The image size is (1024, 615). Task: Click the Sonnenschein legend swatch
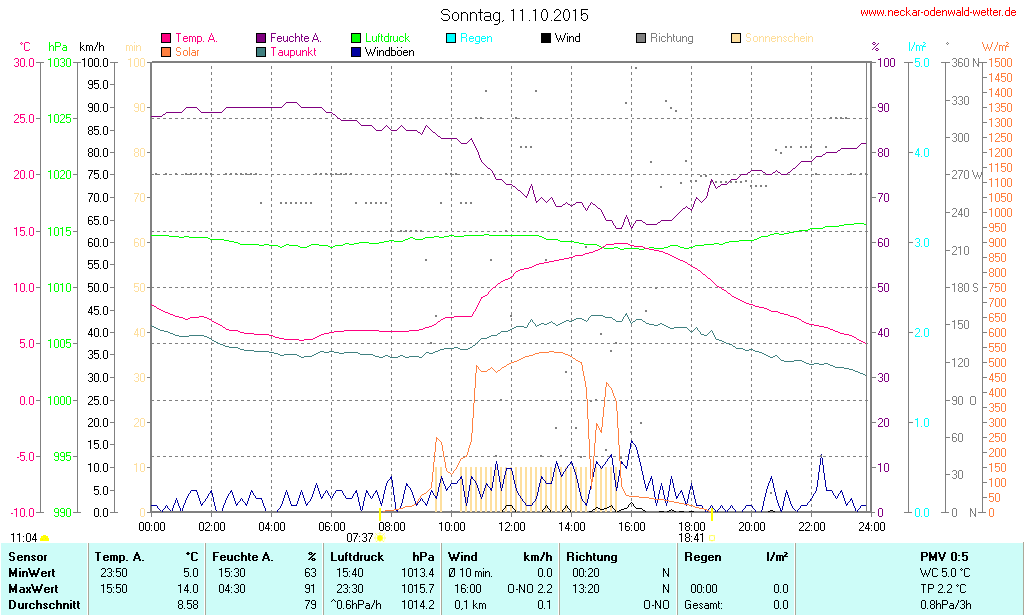[736, 39]
